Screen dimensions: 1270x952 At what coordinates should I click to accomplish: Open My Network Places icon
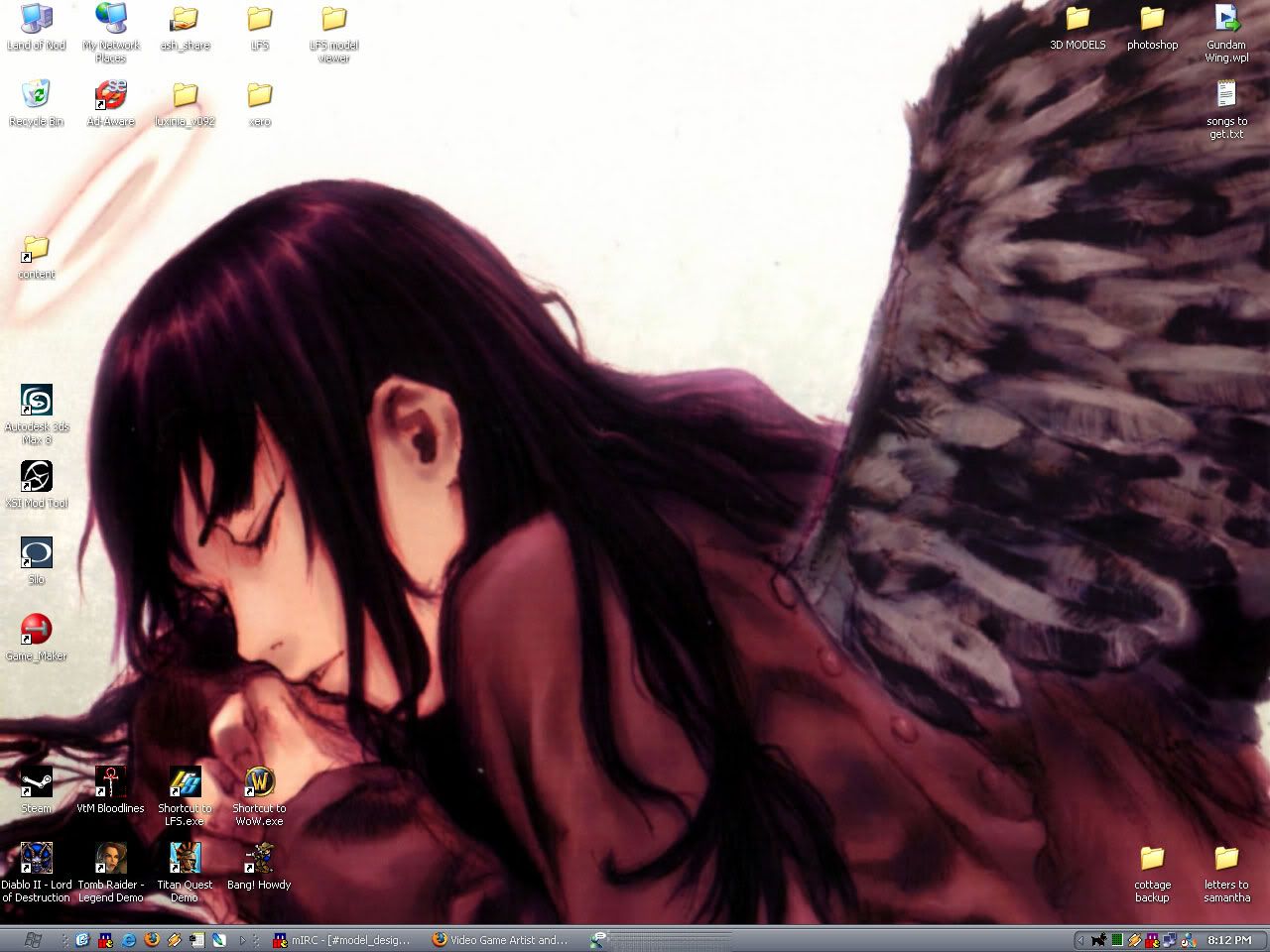click(x=111, y=32)
